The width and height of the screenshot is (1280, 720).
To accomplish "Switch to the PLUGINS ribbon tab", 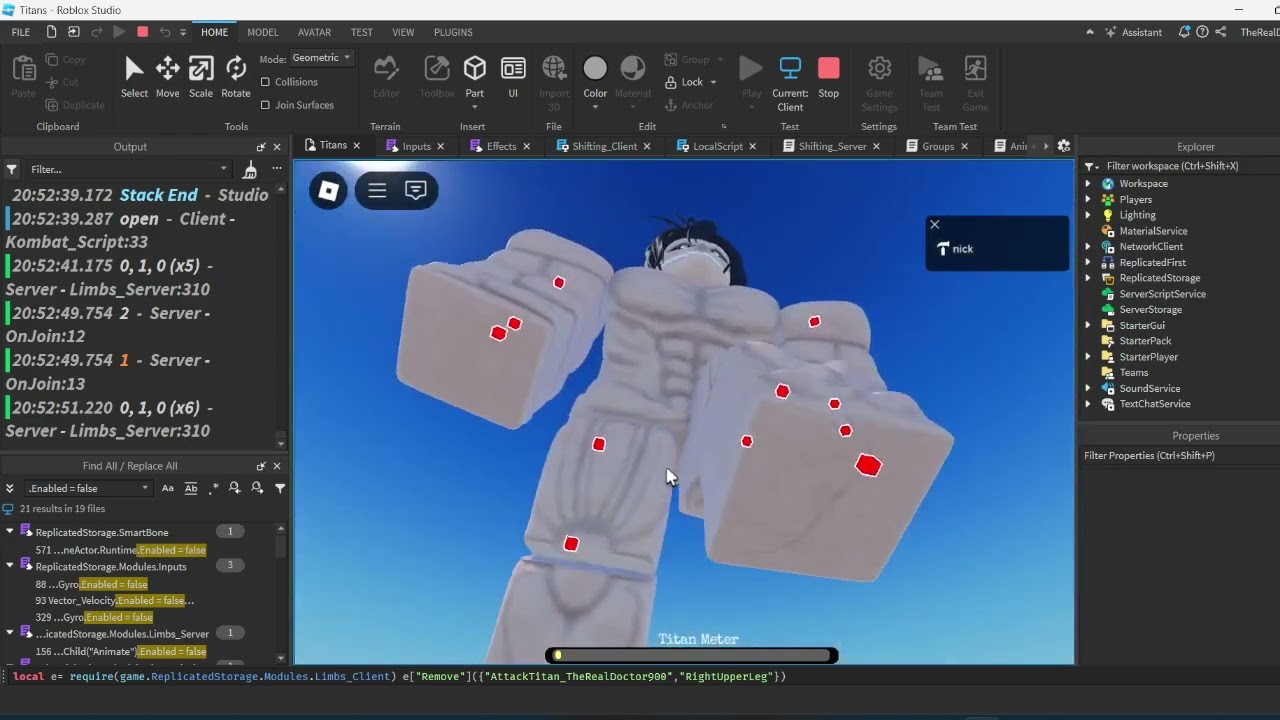I will coord(453,32).
